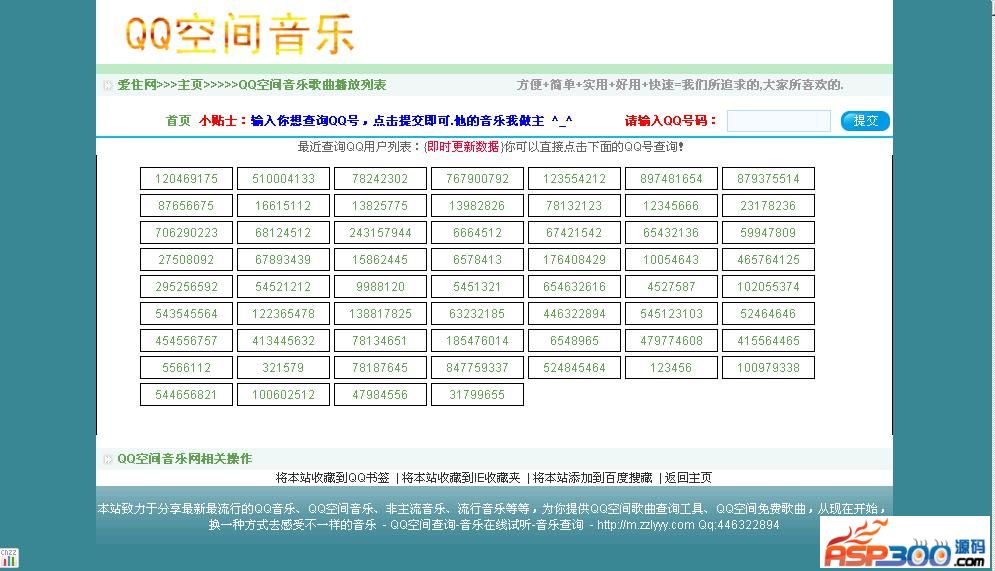Pick QQ number 6578413
Screen dimensions: 995x571
[x=478, y=260]
